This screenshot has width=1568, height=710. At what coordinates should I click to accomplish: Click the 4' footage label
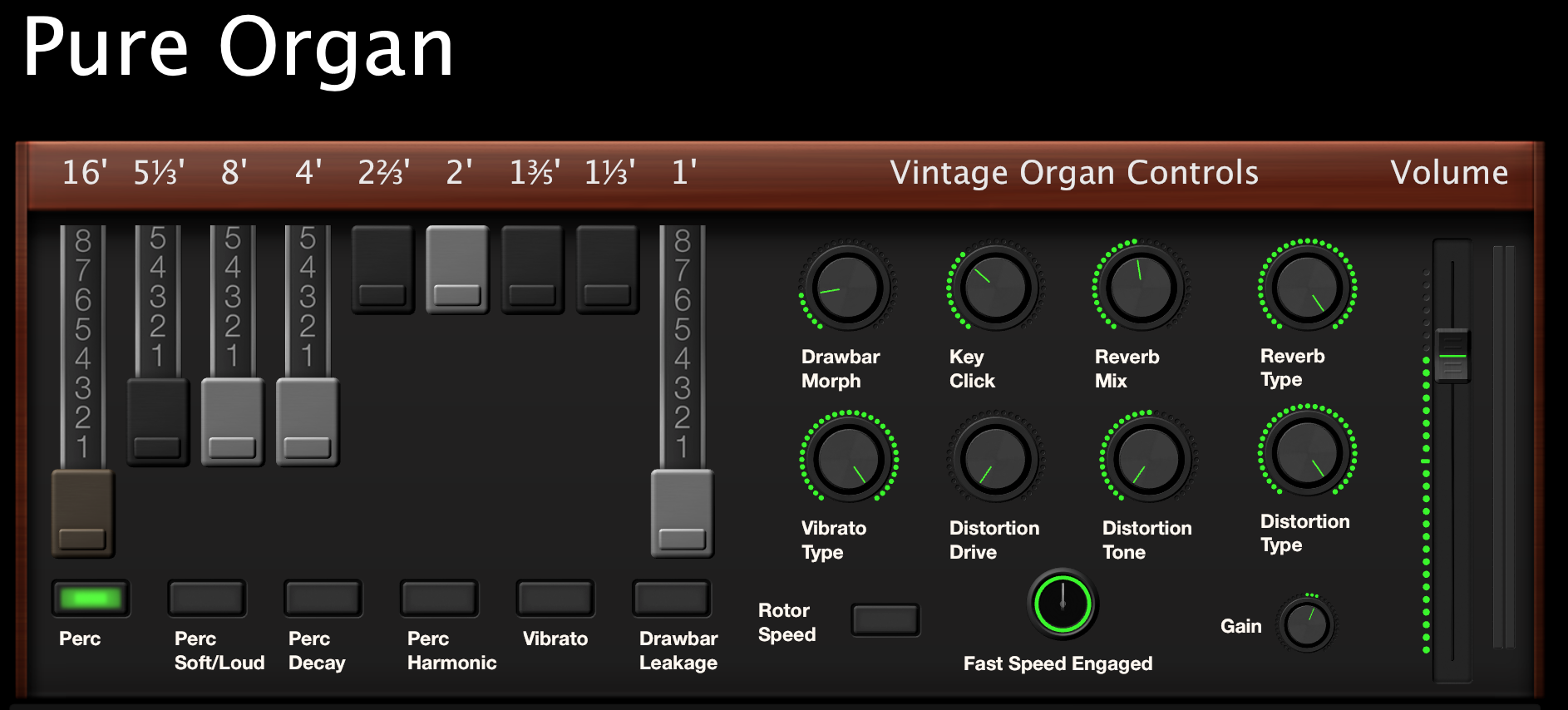pos(308,173)
